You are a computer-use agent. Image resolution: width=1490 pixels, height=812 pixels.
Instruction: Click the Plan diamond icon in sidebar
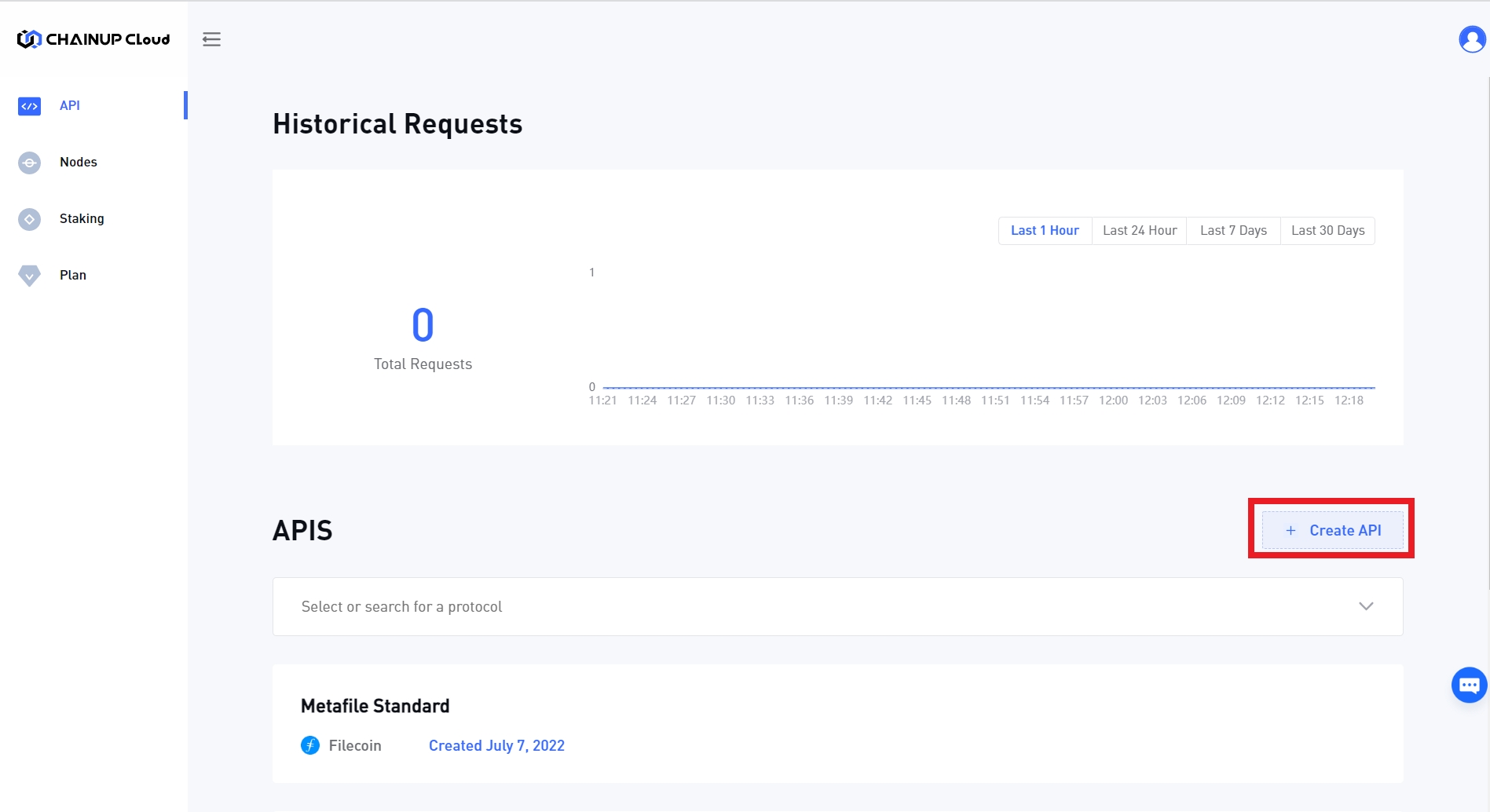pos(29,276)
